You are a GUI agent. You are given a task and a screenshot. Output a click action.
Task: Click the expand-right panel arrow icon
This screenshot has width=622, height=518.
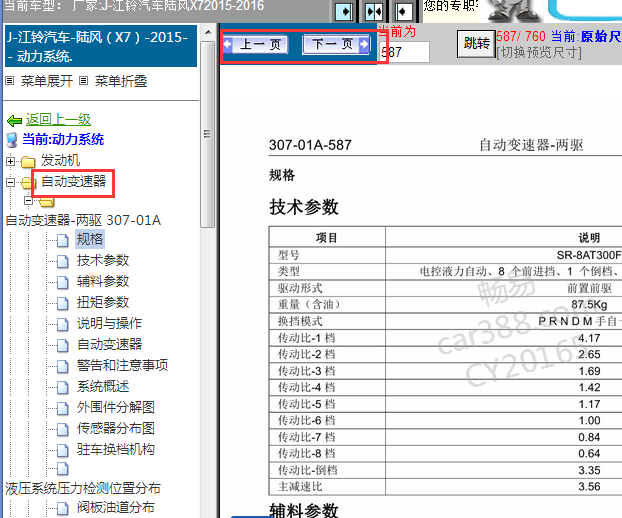[344, 12]
